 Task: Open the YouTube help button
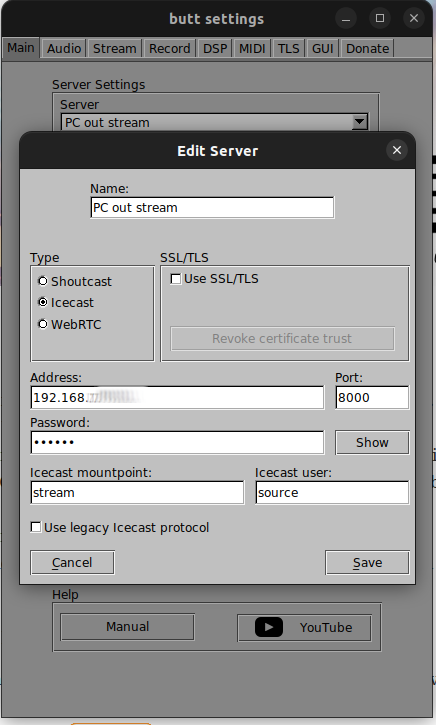coord(304,628)
